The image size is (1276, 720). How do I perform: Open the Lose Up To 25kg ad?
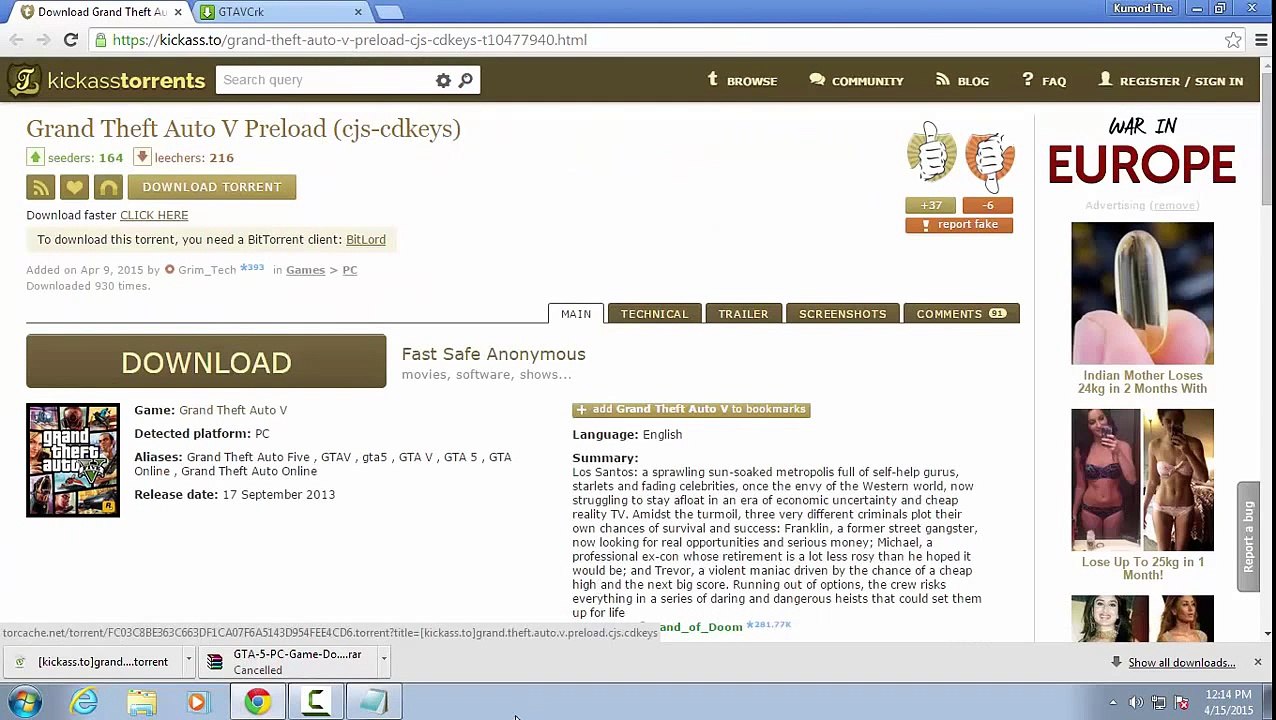click(1143, 495)
